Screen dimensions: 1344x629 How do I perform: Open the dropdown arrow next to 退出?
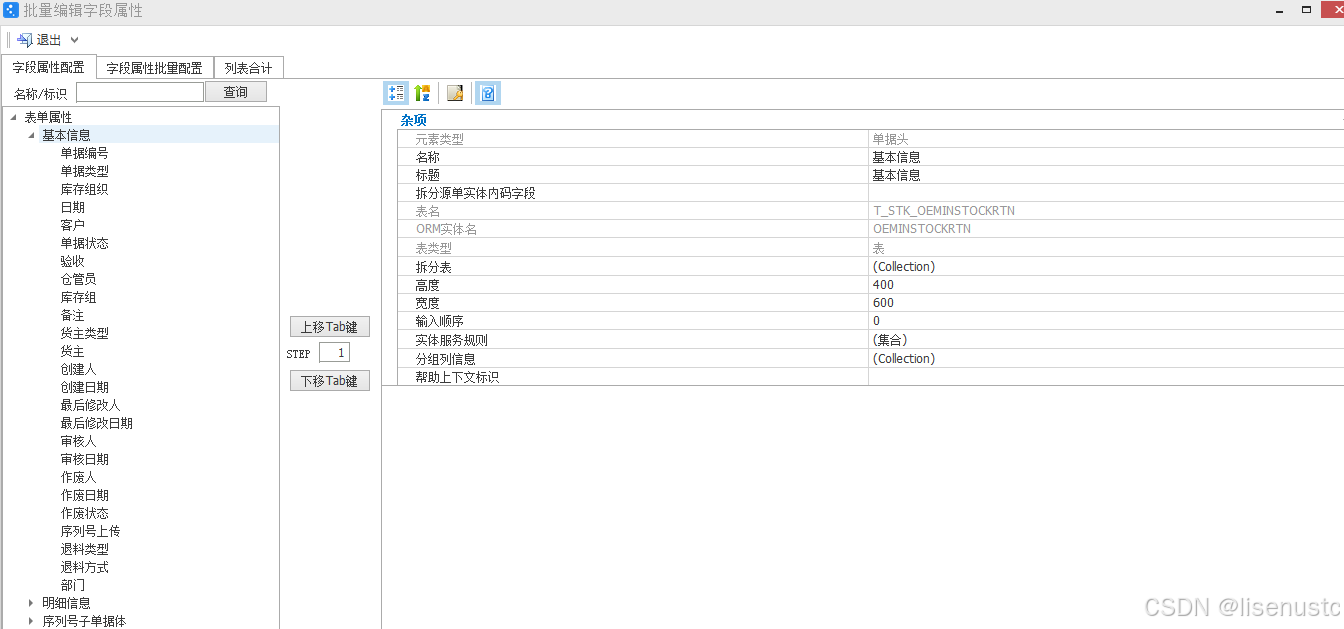click(x=74, y=40)
